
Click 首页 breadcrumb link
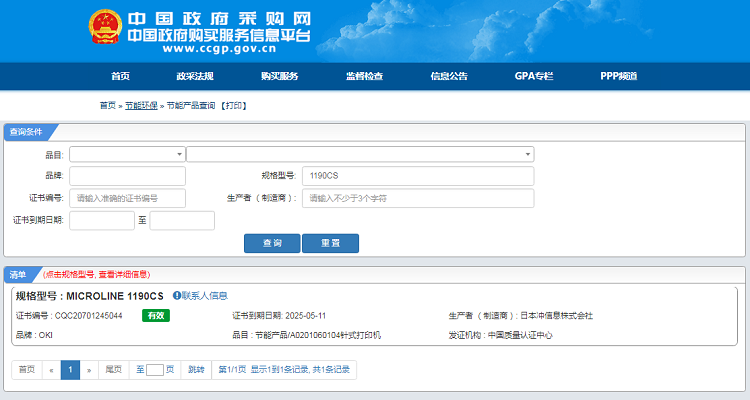(x=108, y=105)
